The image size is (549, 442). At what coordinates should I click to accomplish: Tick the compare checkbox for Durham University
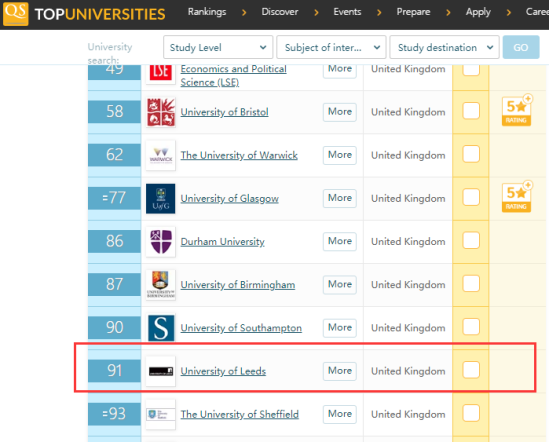coord(471,240)
